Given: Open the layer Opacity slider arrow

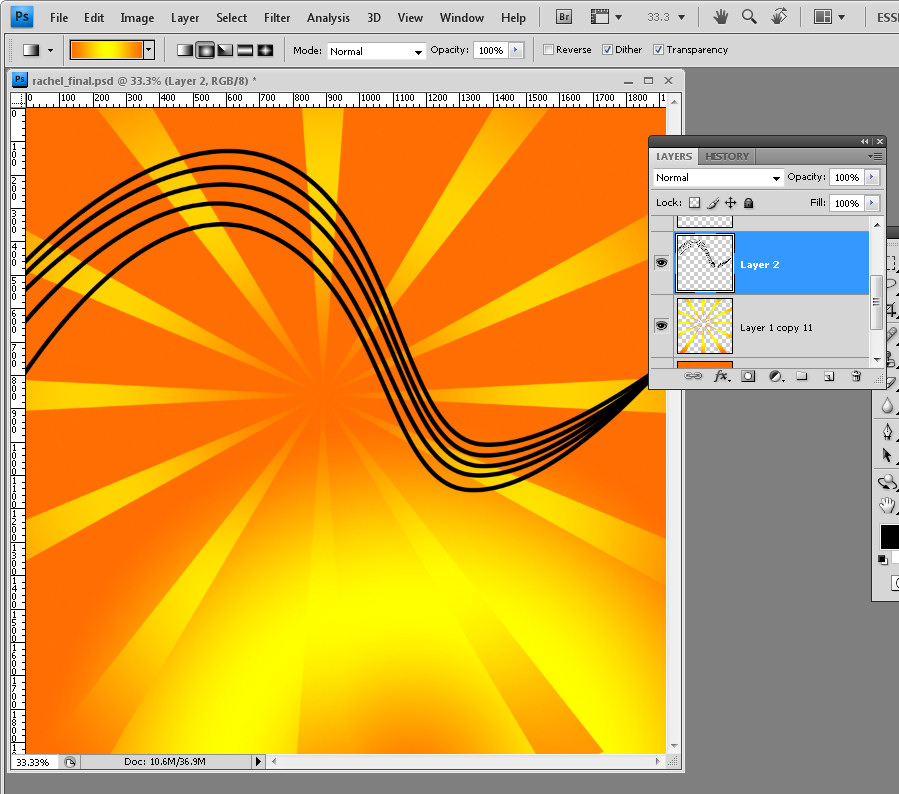Looking at the screenshot, I should tap(871, 177).
